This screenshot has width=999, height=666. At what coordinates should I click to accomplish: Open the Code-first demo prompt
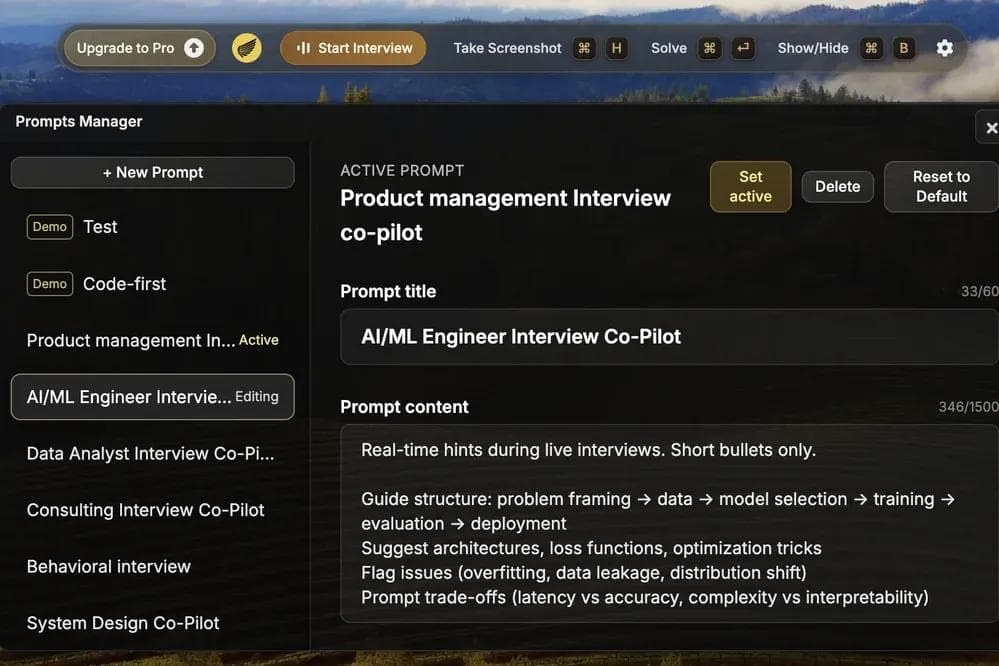(124, 284)
